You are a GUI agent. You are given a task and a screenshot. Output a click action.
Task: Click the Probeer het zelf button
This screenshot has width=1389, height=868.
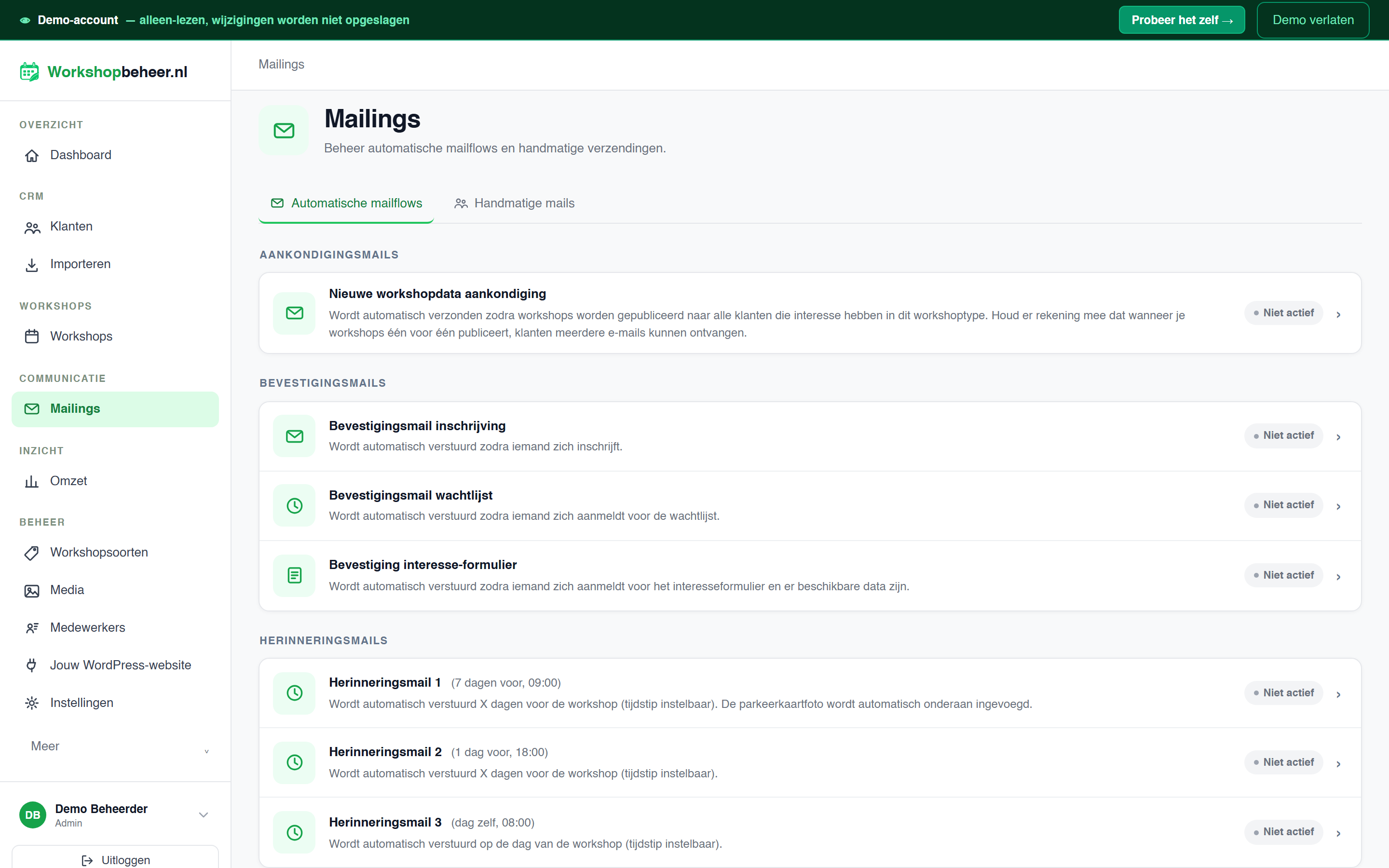pos(1182,20)
